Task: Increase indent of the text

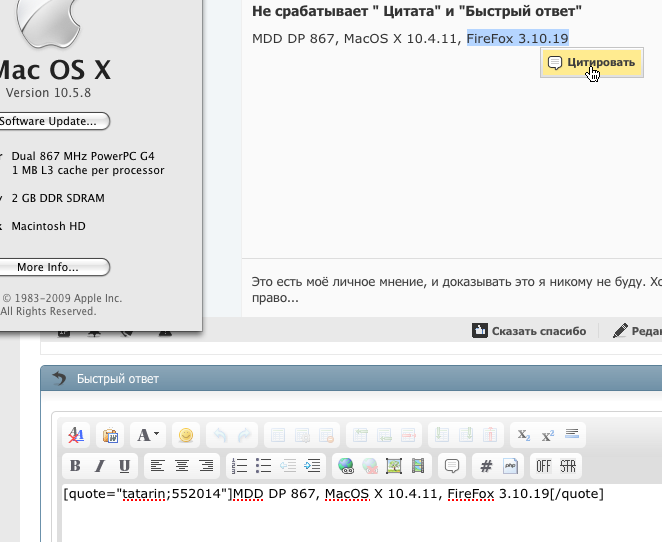Action: [312, 466]
